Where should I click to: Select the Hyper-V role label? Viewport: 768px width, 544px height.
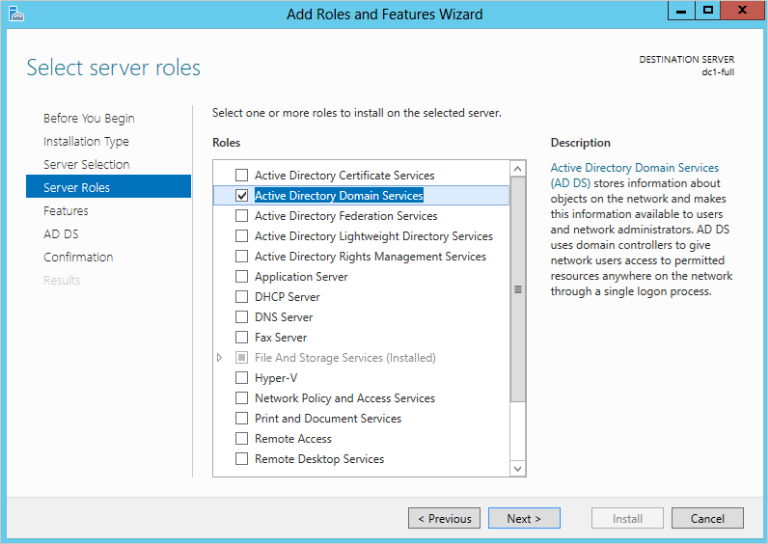pos(276,378)
